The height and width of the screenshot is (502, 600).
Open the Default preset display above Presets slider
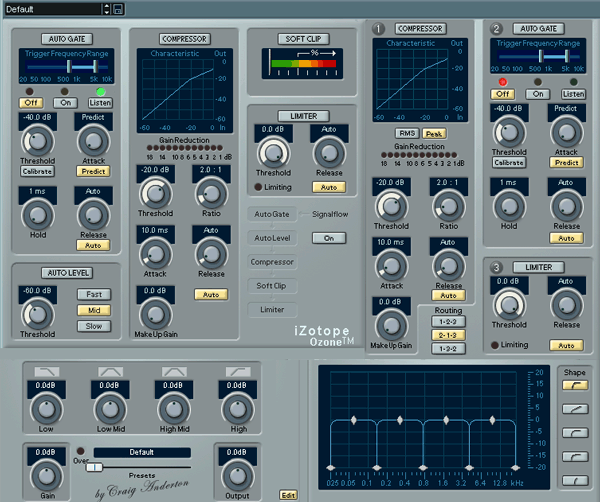[x=142, y=452]
